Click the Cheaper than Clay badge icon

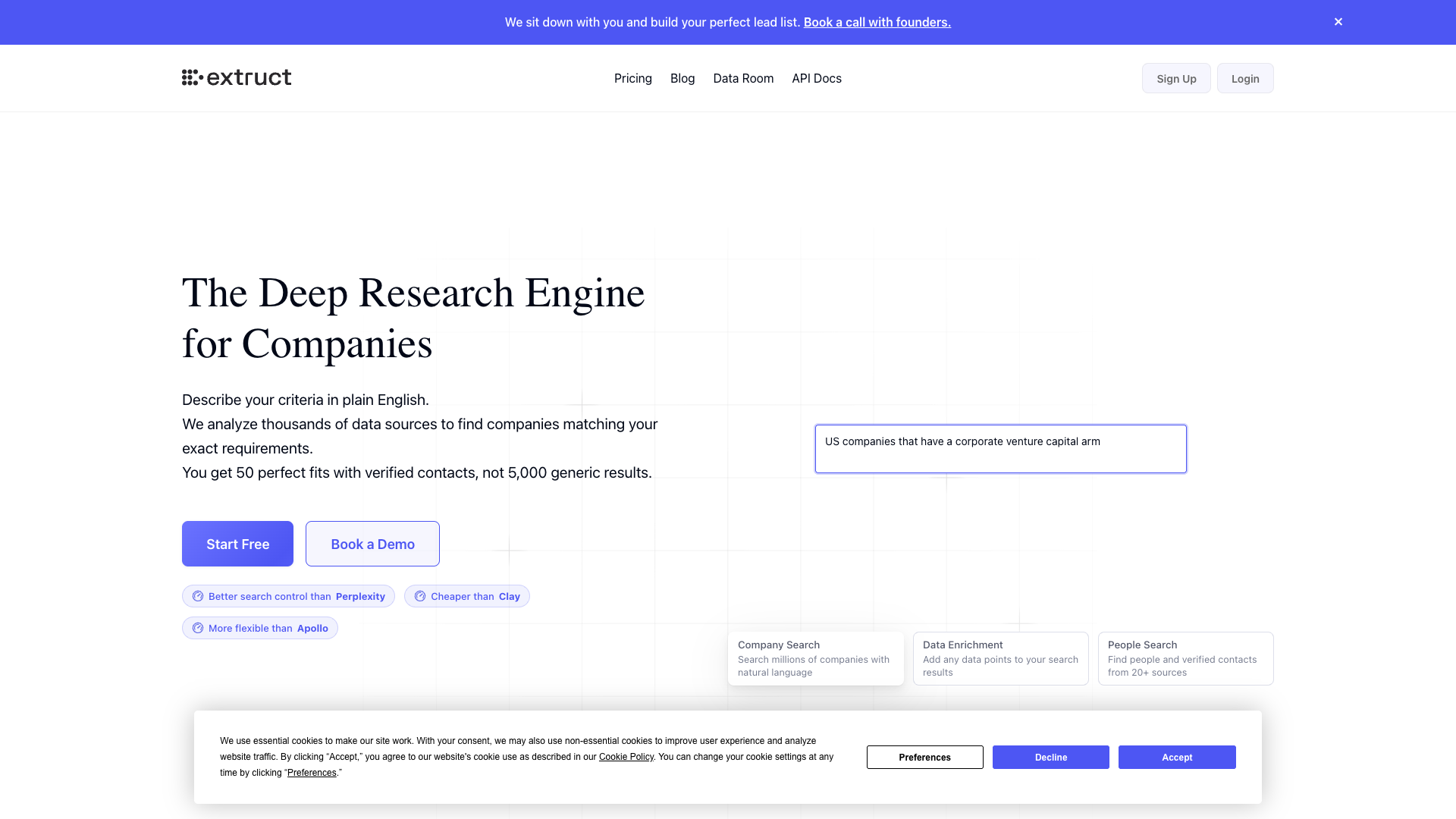[x=420, y=596]
